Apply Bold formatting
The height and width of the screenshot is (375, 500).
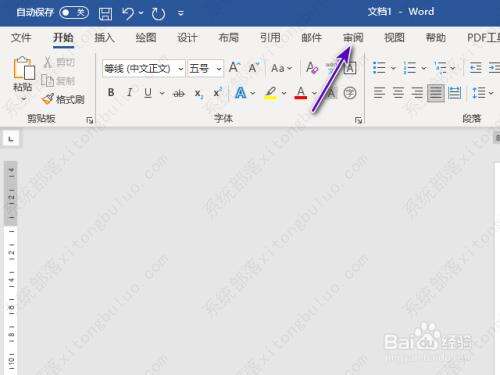coord(111,92)
